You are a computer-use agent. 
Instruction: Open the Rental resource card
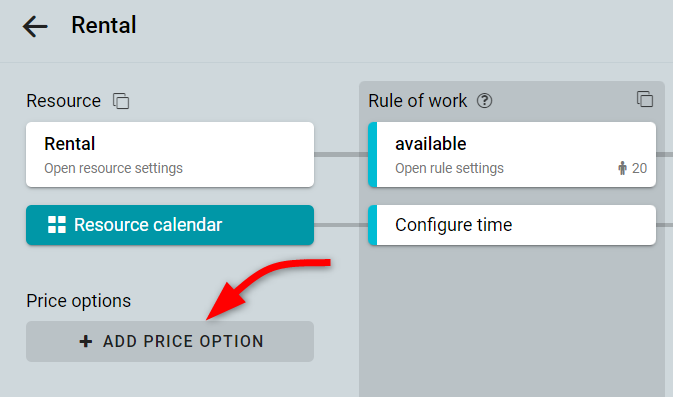click(170, 155)
